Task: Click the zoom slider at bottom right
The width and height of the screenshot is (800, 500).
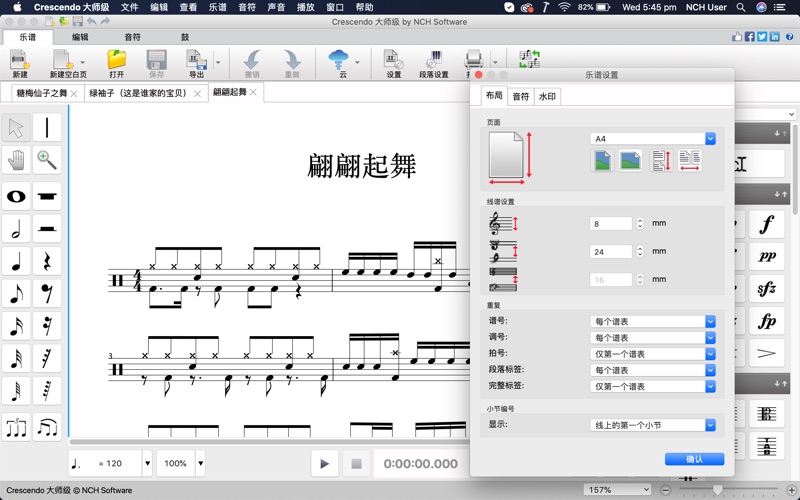Action: (x=717, y=489)
